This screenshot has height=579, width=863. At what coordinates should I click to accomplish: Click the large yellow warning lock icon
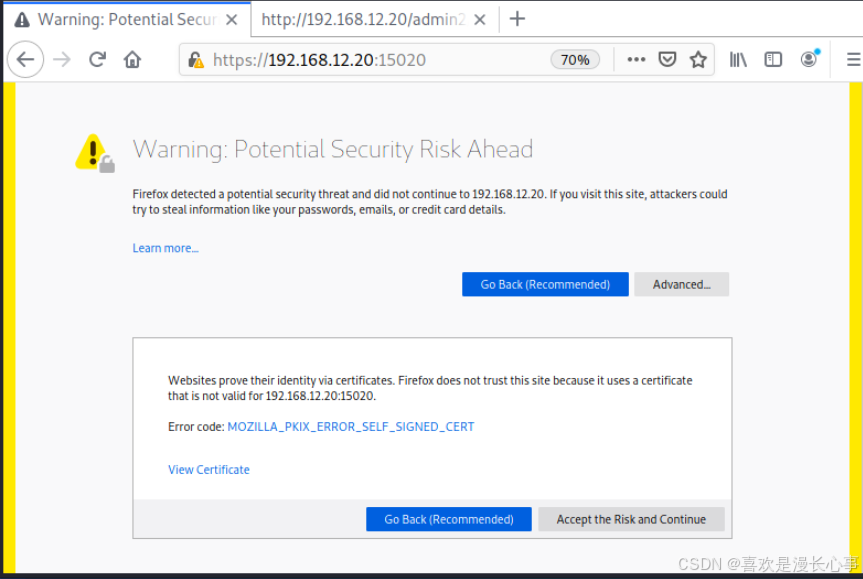click(x=95, y=153)
